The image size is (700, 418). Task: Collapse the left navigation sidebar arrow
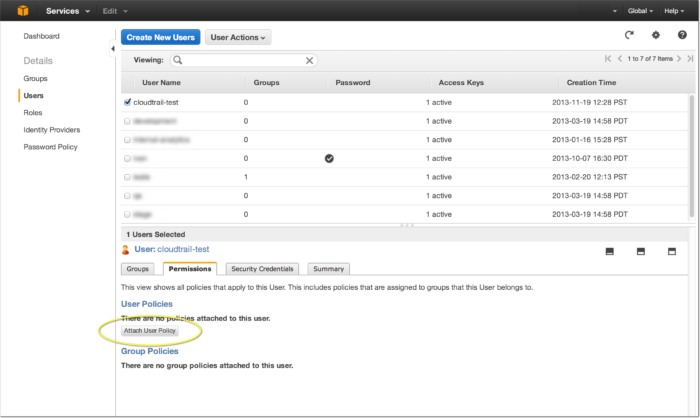click(x=111, y=48)
